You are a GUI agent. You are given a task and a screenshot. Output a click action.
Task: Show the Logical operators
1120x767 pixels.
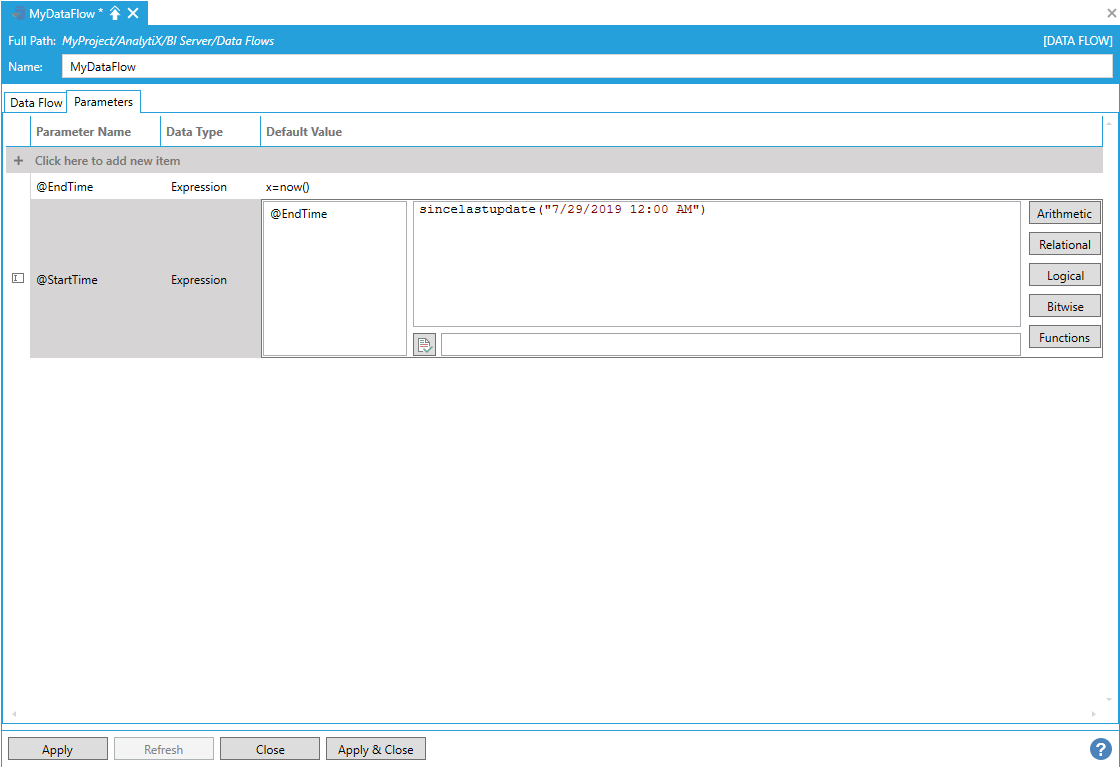[x=1064, y=275]
